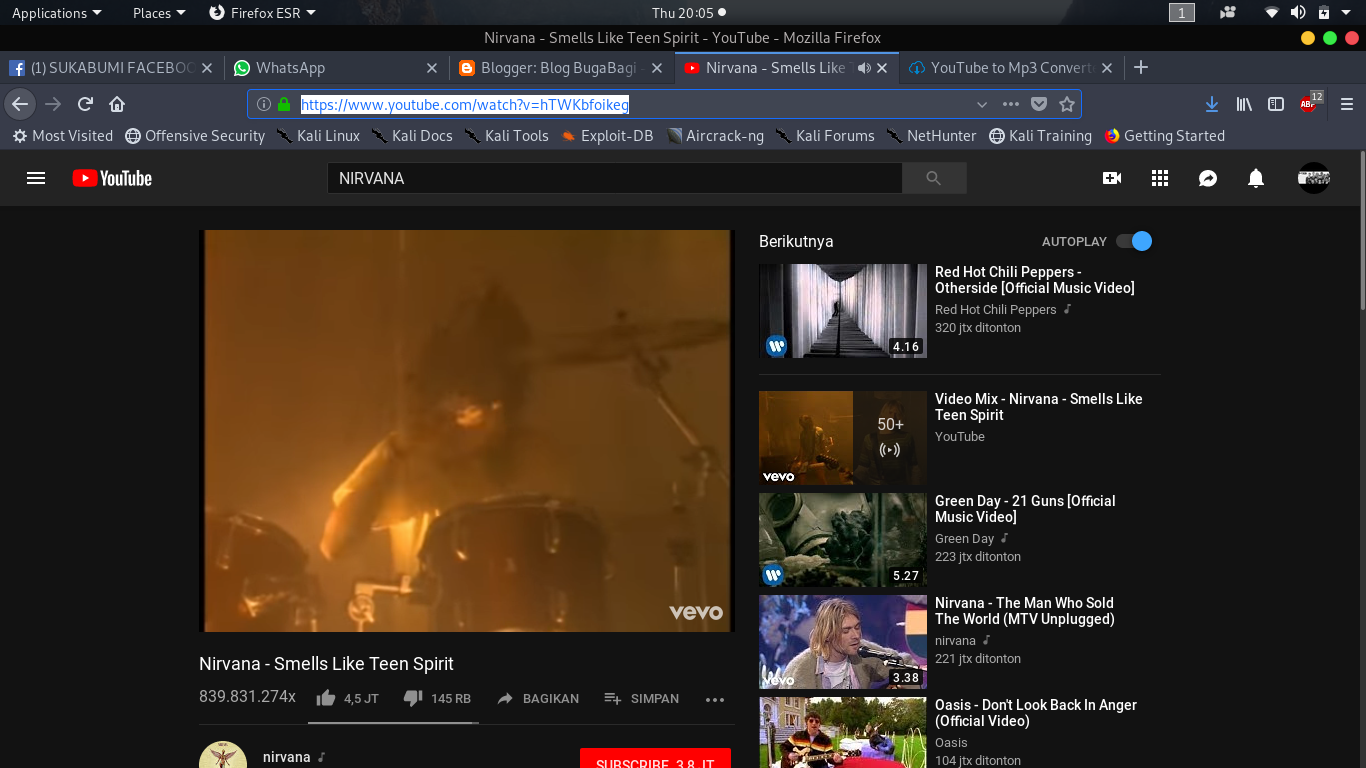Subscribe to the nirvana channel
This screenshot has width=1366, height=768.
(x=655, y=758)
